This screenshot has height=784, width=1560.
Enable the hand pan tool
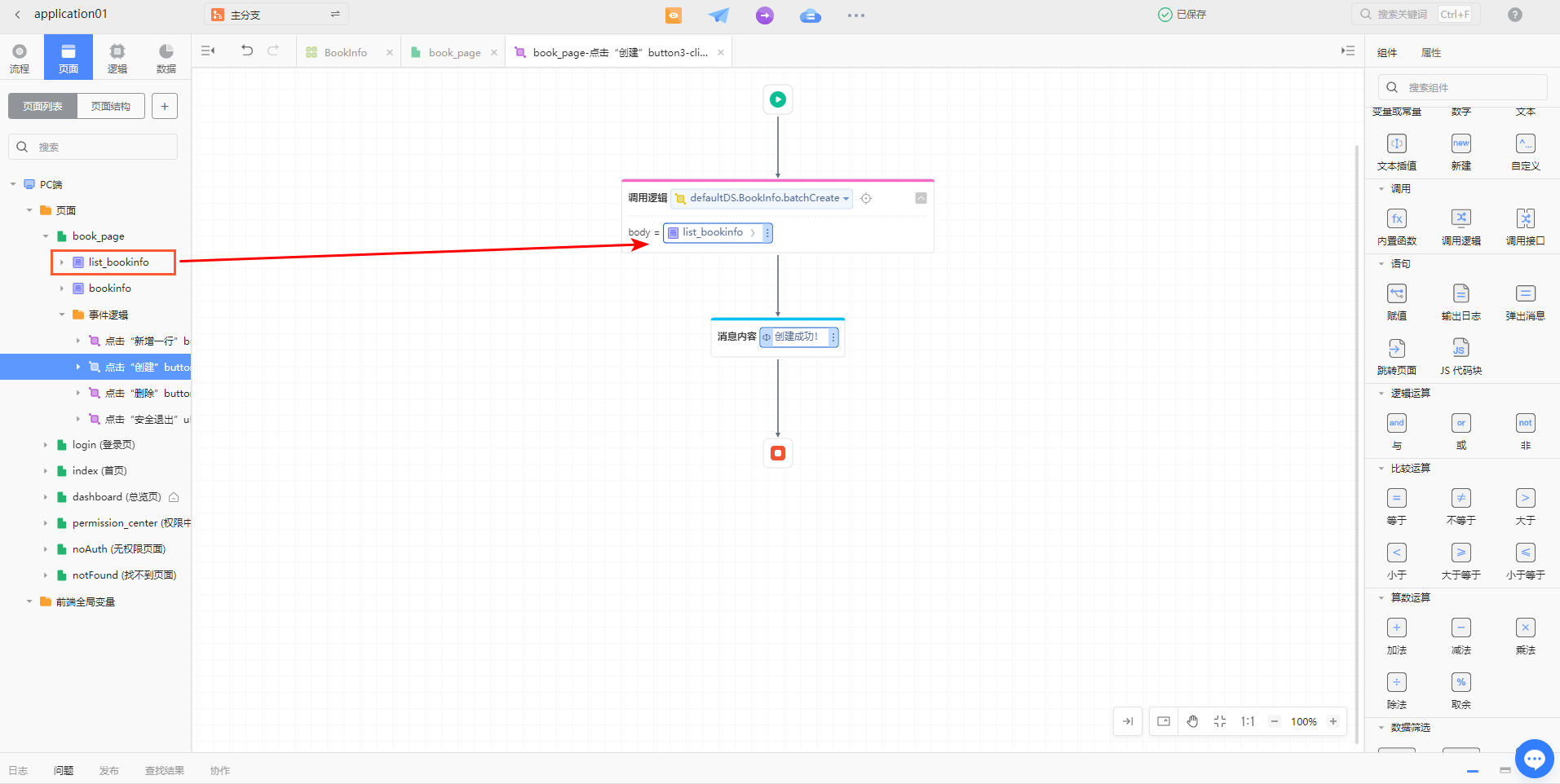tap(1192, 721)
